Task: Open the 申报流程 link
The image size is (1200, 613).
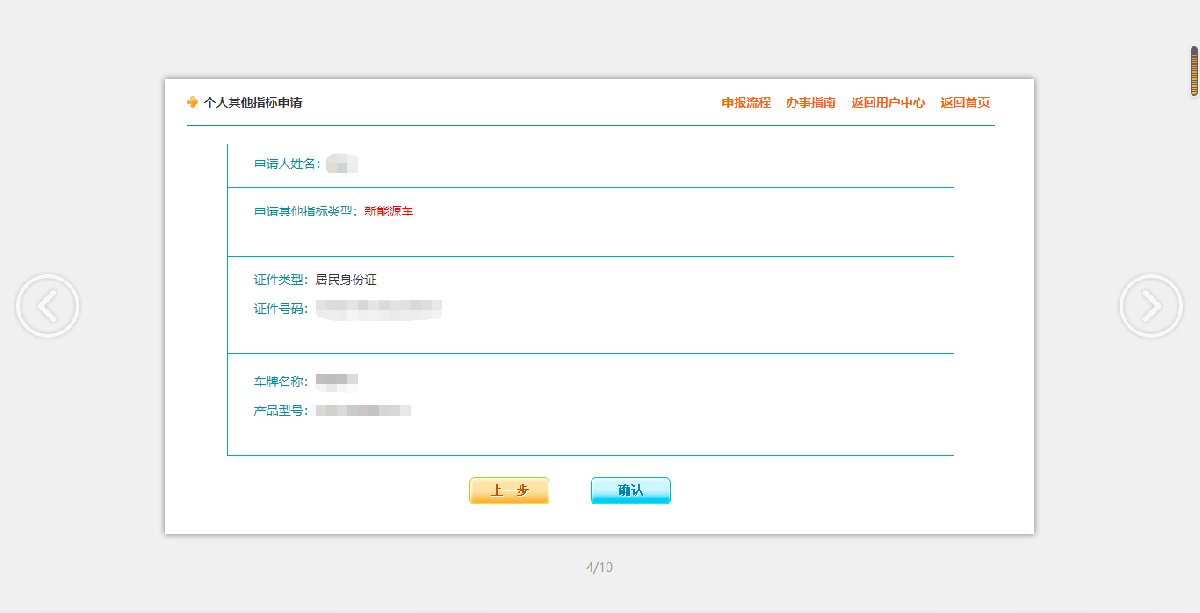Action: pyautogui.click(x=746, y=103)
